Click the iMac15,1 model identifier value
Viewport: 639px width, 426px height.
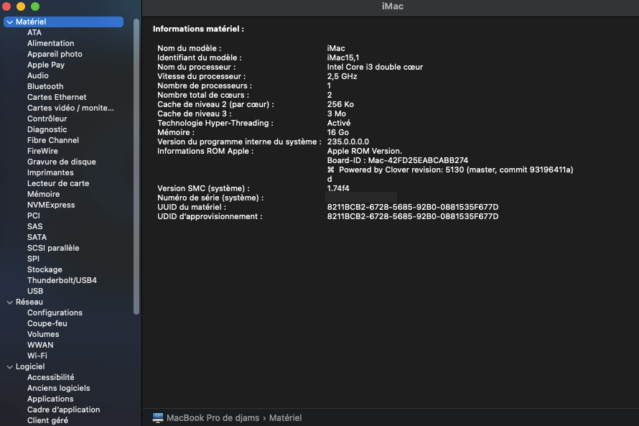coord(343,57)
